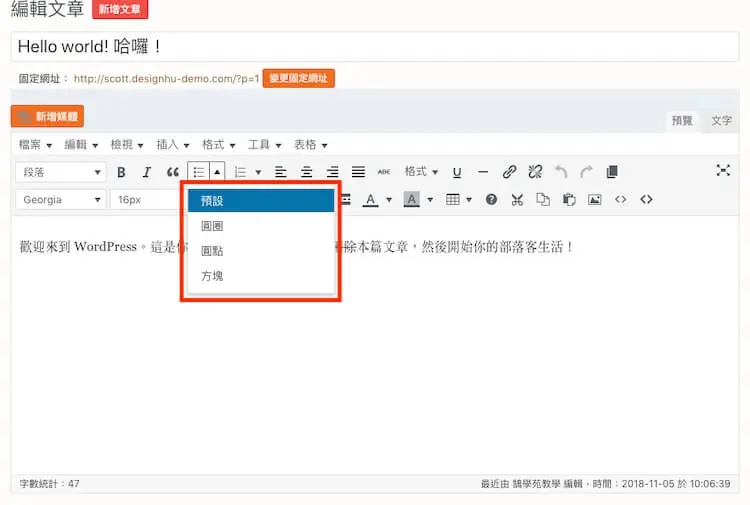Redo the last action
The image size is (750, 505).
[586, 172]
